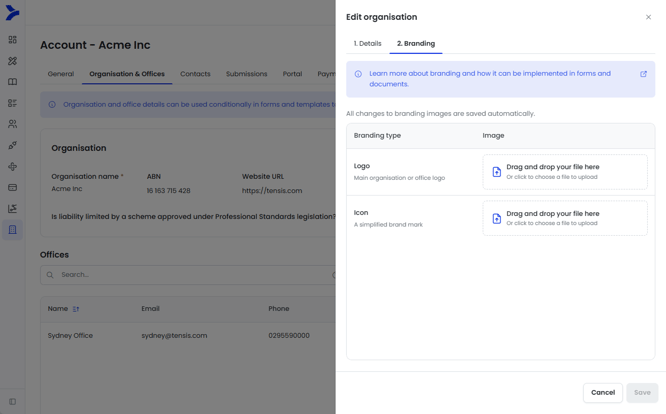666x414 pixels.
Task: Switch to the 1. Details tab
Action: tap(367, 44)
